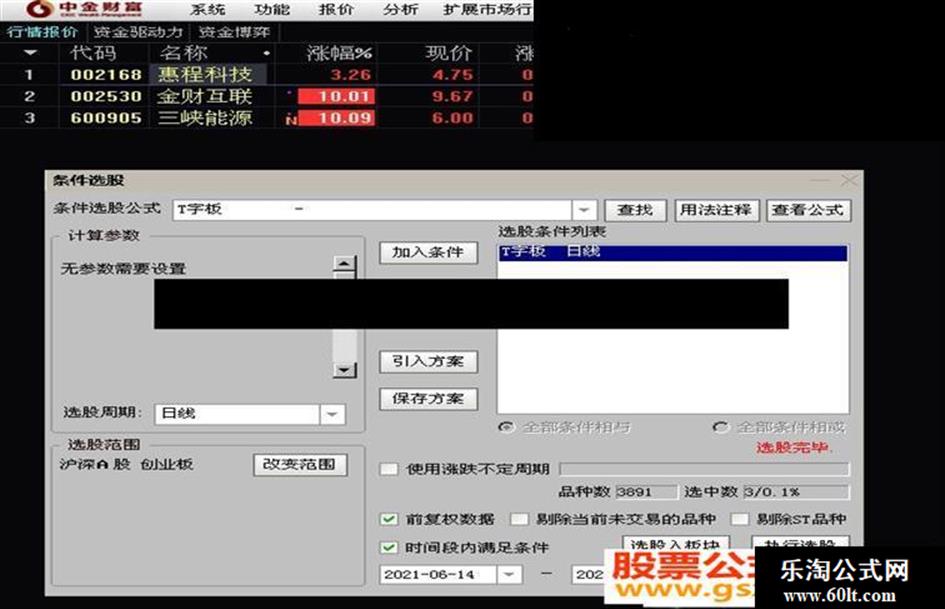Switch to the 资金驱动力 tab
The width and height of the screenshot is (945, 609).
tap(138, 32)
